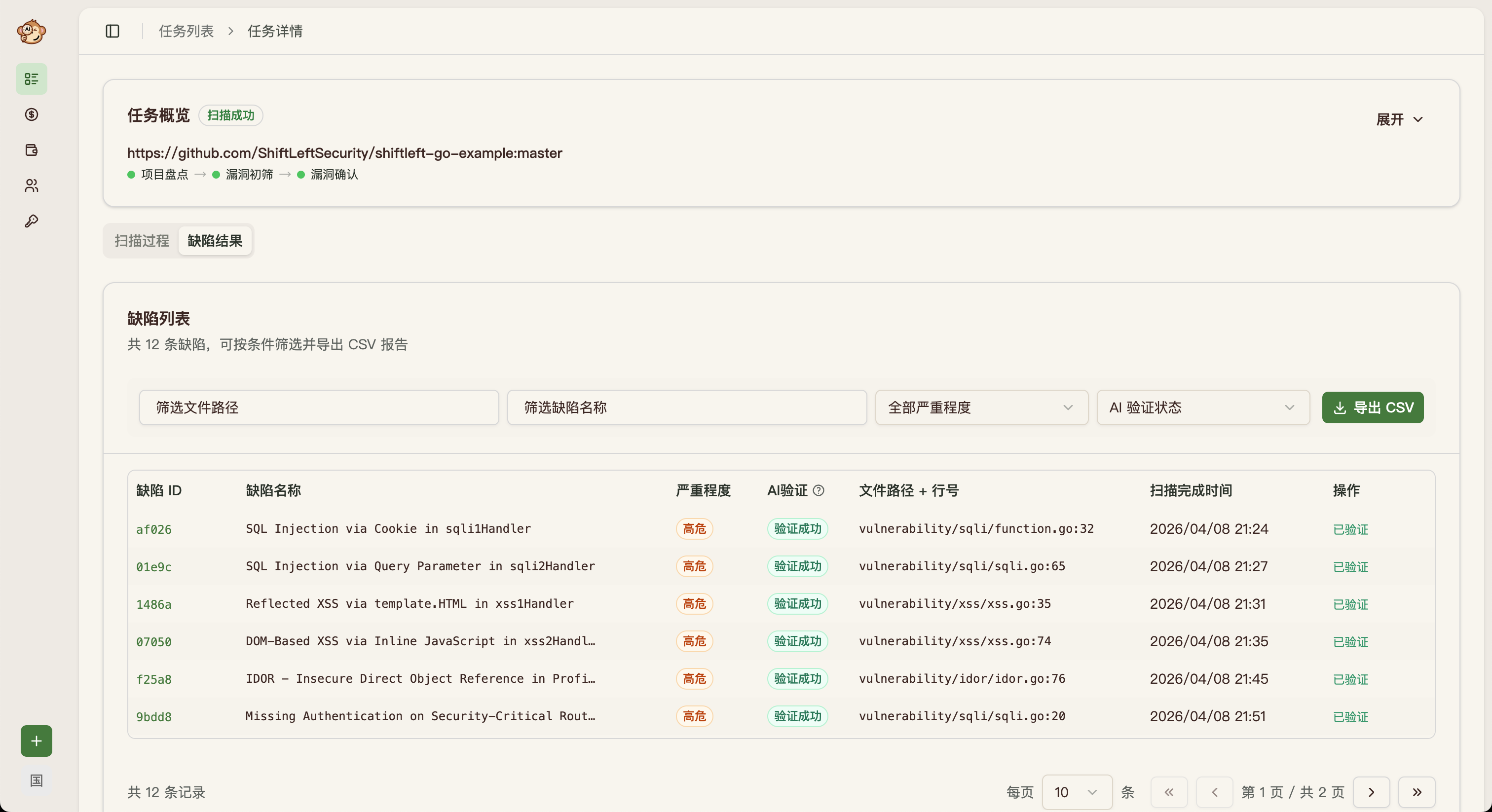The height and width of the screenshot is (812, 1492).
Task: Click the language switch icon at bottom
Action: 36,780
